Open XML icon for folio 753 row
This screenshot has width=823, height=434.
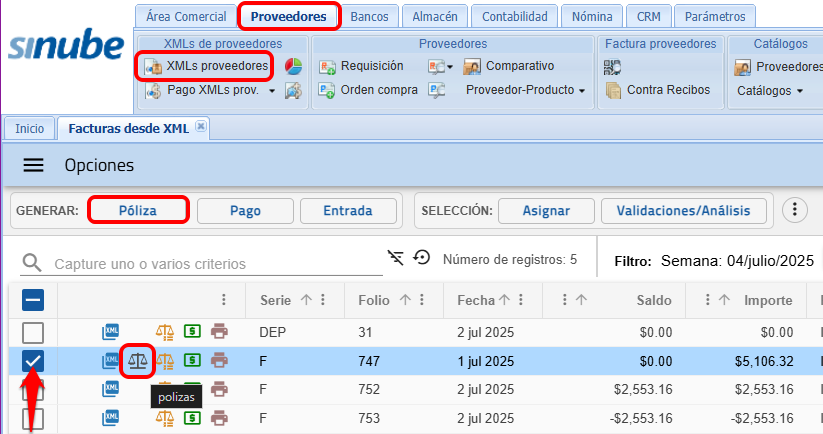(x=110, y=418)
